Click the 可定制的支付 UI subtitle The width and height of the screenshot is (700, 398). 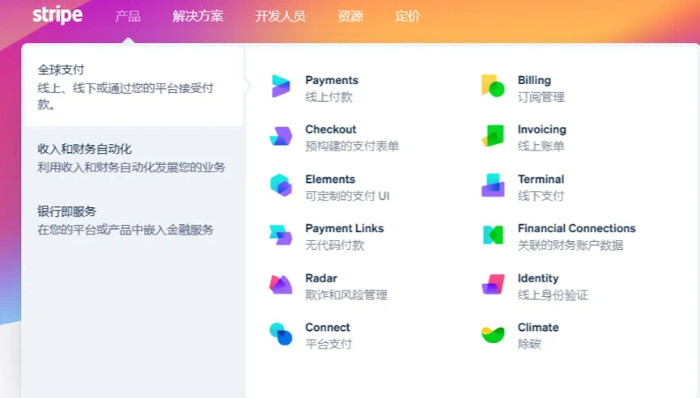tap(347, 196)
